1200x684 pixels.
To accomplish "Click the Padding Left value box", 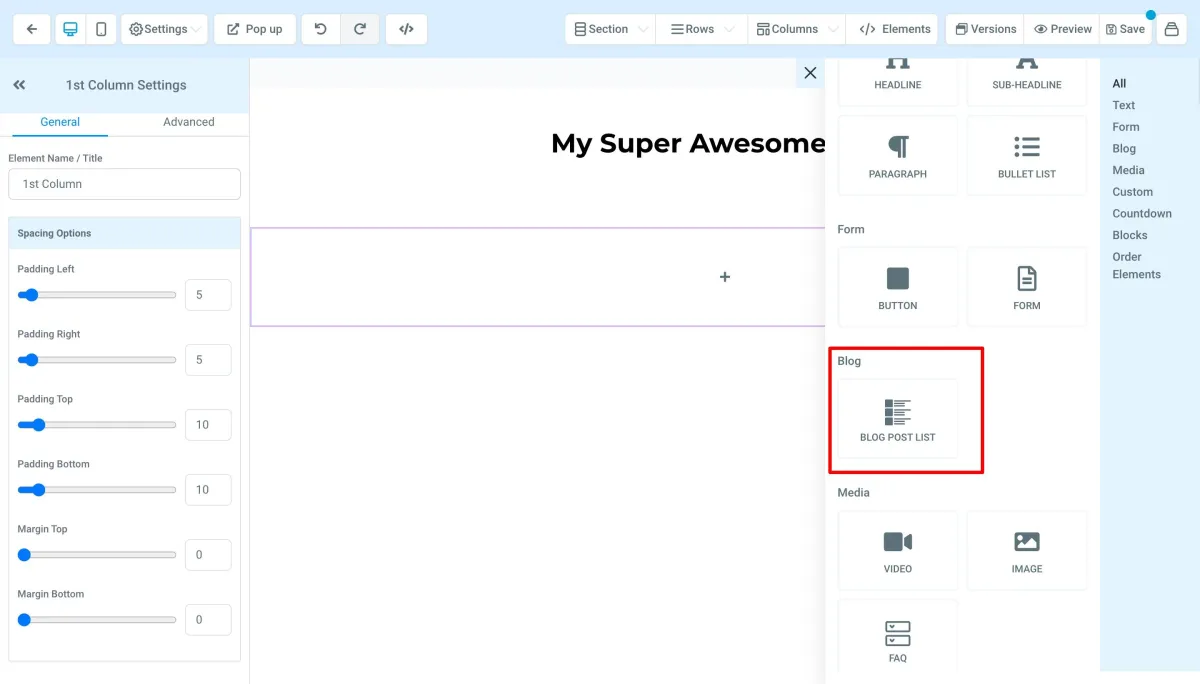I will point(208,295).
